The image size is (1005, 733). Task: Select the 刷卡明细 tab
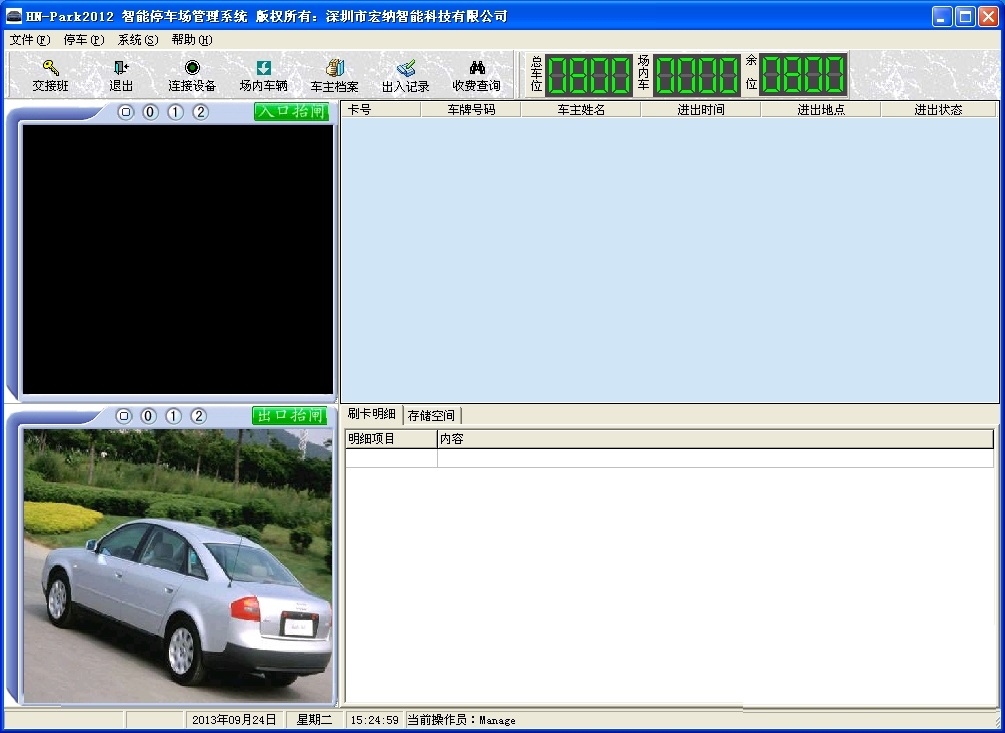[371, 414]
